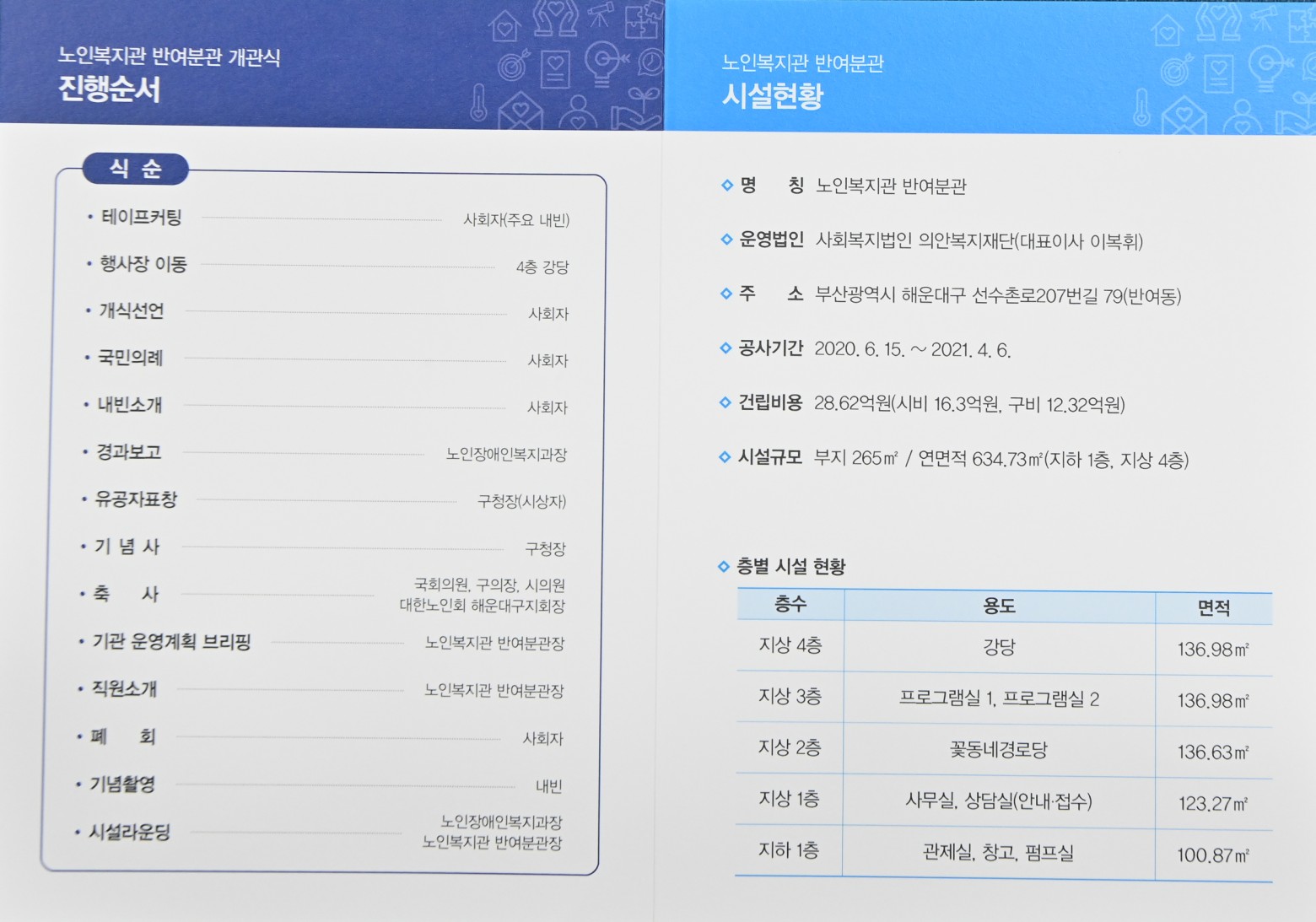The height and width of the screenshot is (922, 1316).
Task: Click the thermometer icon in the light blue header
Action: pyautogui.click(x=1141, y=107)
